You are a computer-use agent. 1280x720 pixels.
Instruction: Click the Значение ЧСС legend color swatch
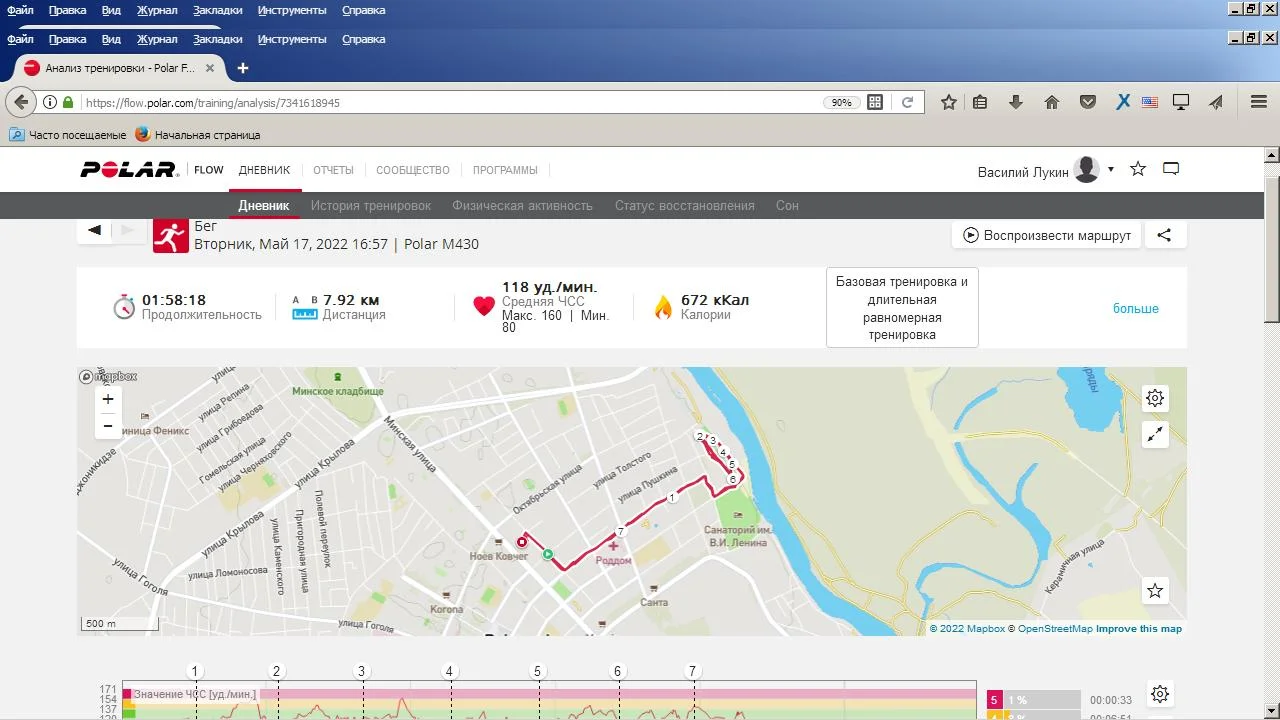click(x=127, y=693)
